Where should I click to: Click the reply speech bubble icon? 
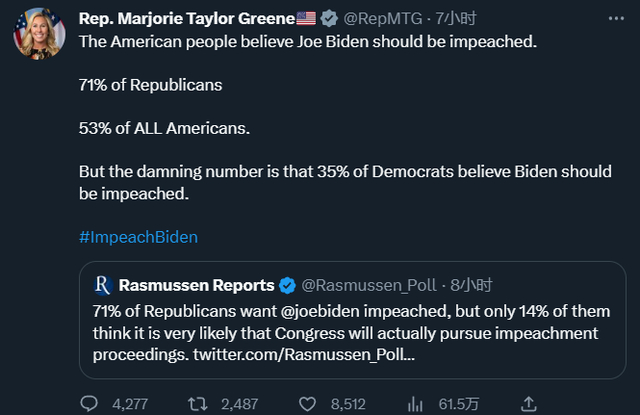(x=89, y=403)
